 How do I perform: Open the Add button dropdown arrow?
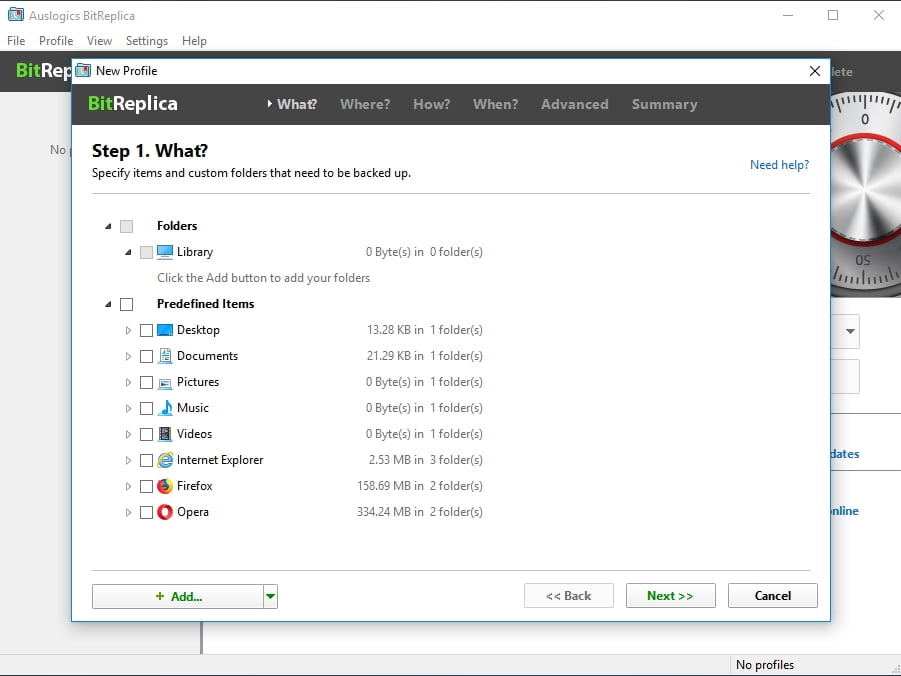point(269,595)
